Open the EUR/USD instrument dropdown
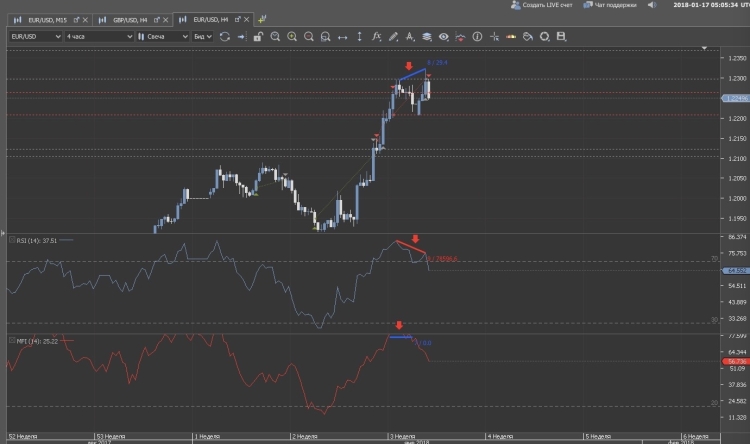The width and height of the screenshot is (750, 444). (35, 36)
